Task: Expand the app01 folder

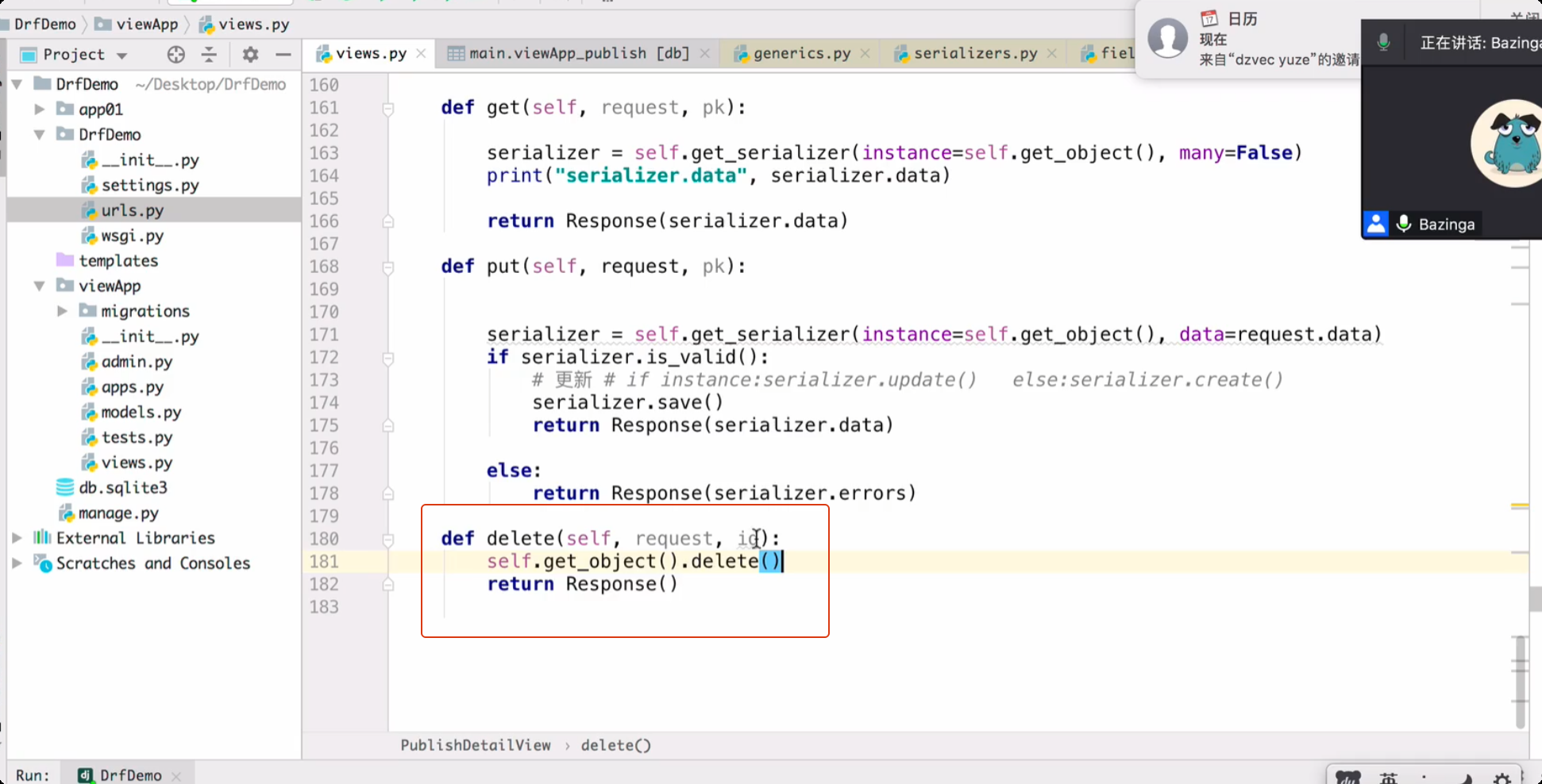Action: (39, 110)
